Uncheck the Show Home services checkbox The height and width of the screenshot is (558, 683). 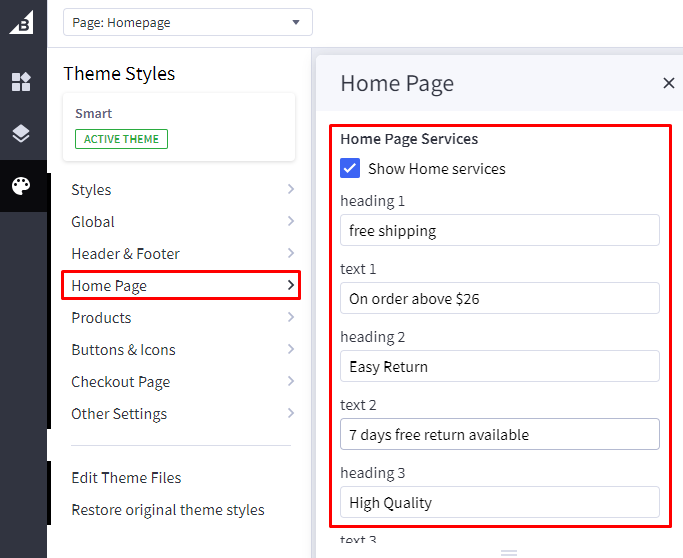click(x=350, y=169)
